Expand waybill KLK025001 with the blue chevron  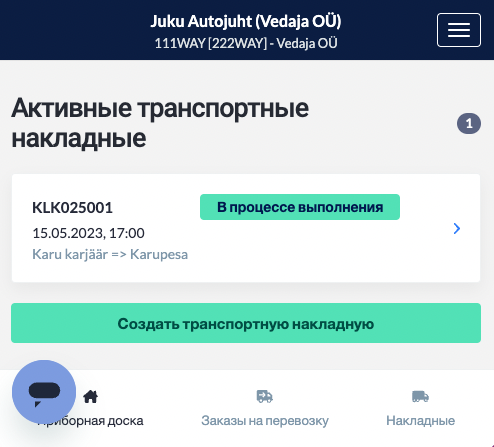pos(457,228)
